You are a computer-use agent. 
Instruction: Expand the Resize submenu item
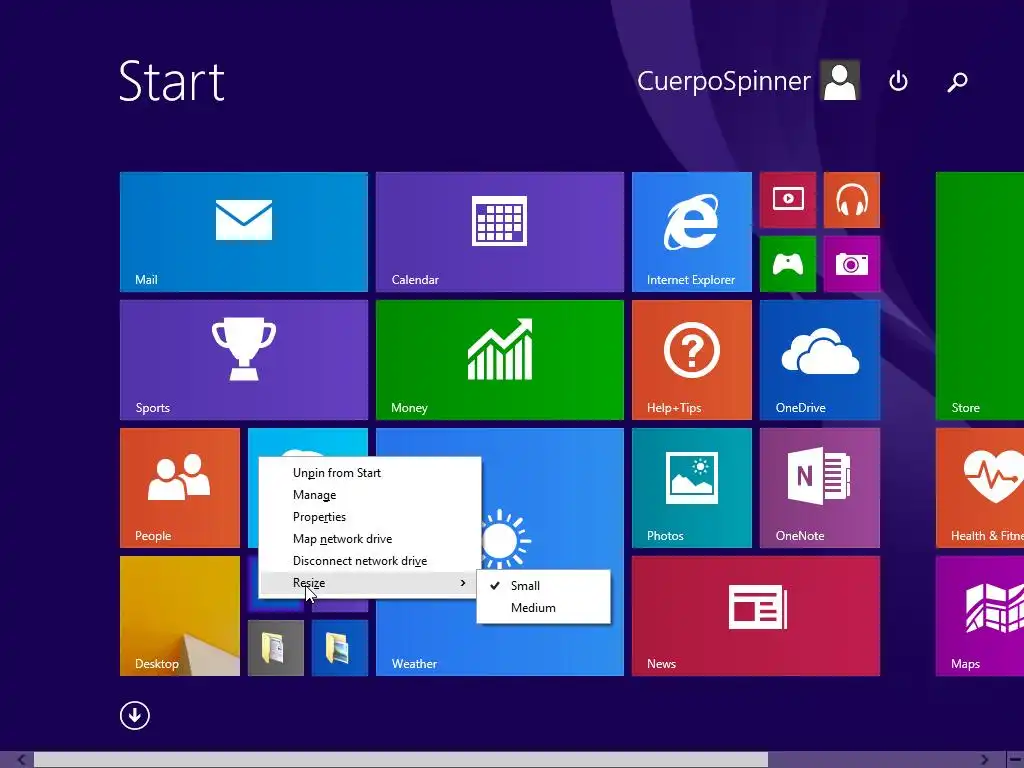370,583
